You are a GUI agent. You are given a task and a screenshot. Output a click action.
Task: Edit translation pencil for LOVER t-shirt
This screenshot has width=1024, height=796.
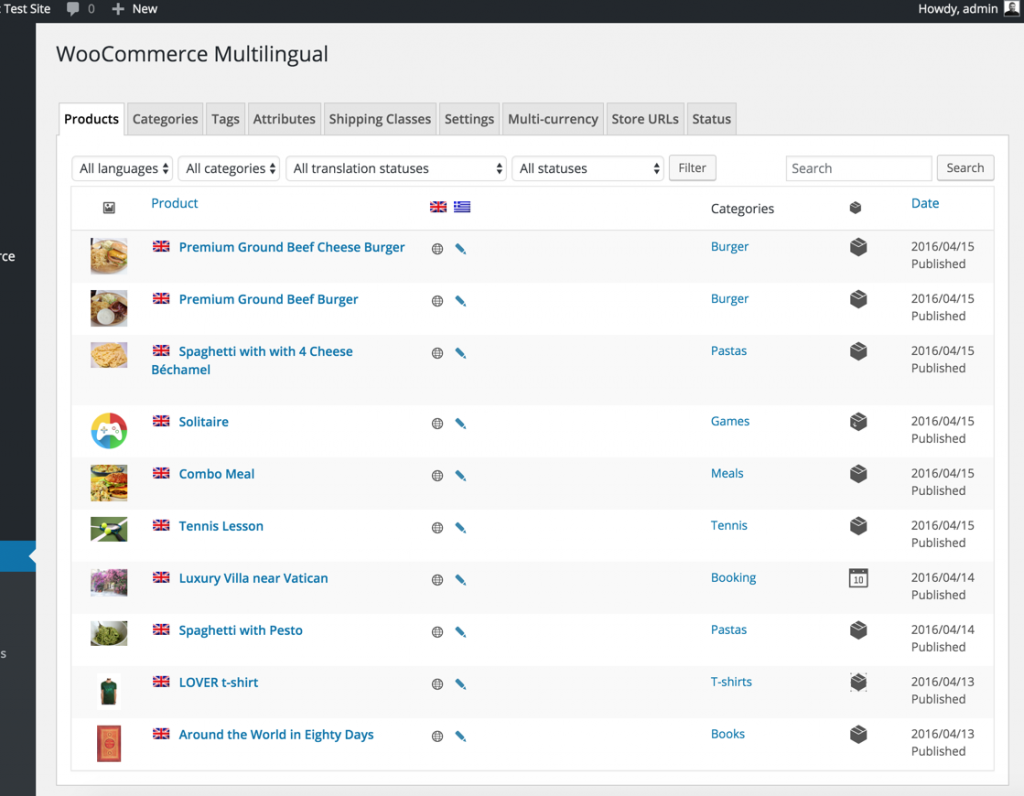coord(460,684)
